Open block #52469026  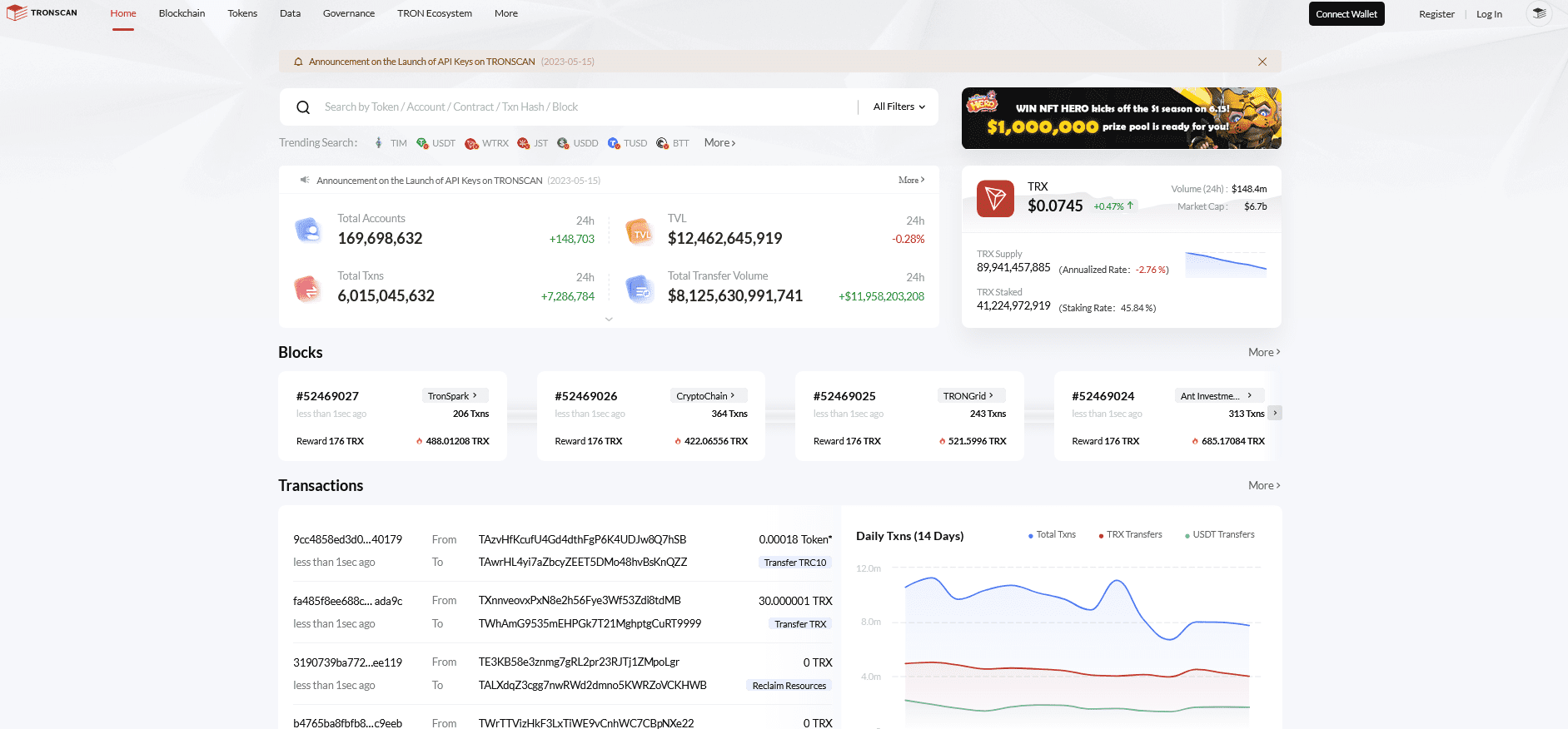click(586, 396)
